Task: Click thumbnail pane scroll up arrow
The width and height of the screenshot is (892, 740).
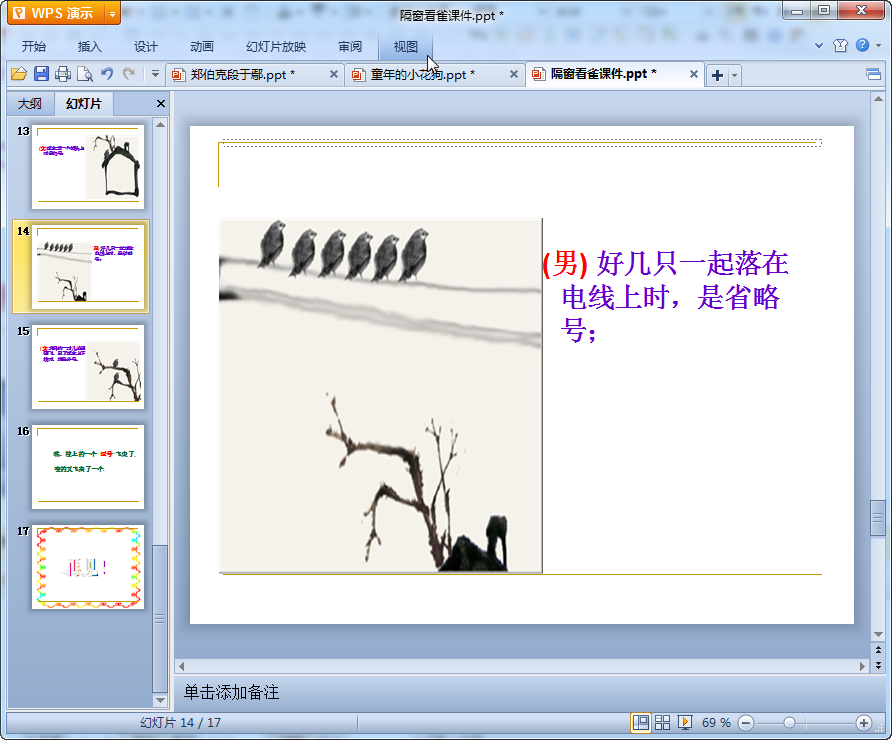Action: click(x=160, y=125)
